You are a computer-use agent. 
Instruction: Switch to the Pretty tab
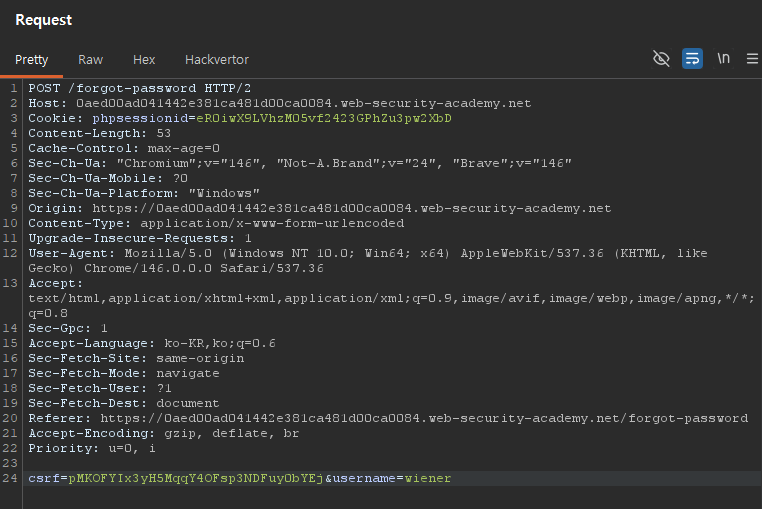(x=31, y=60)
